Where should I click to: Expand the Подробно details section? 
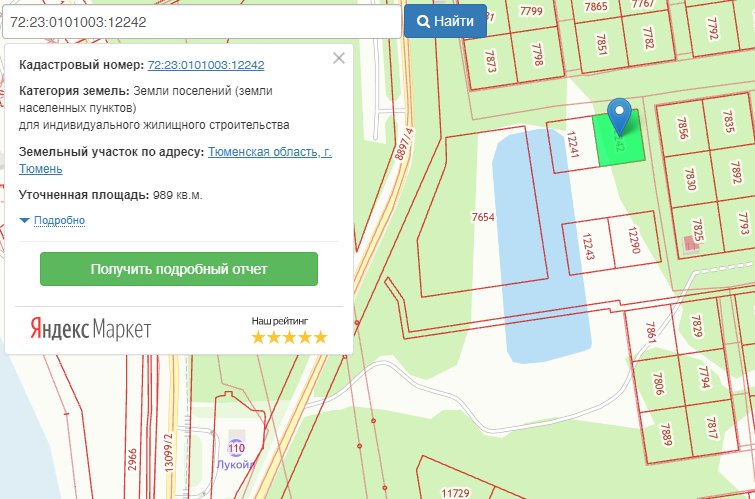tap(59, 220)
